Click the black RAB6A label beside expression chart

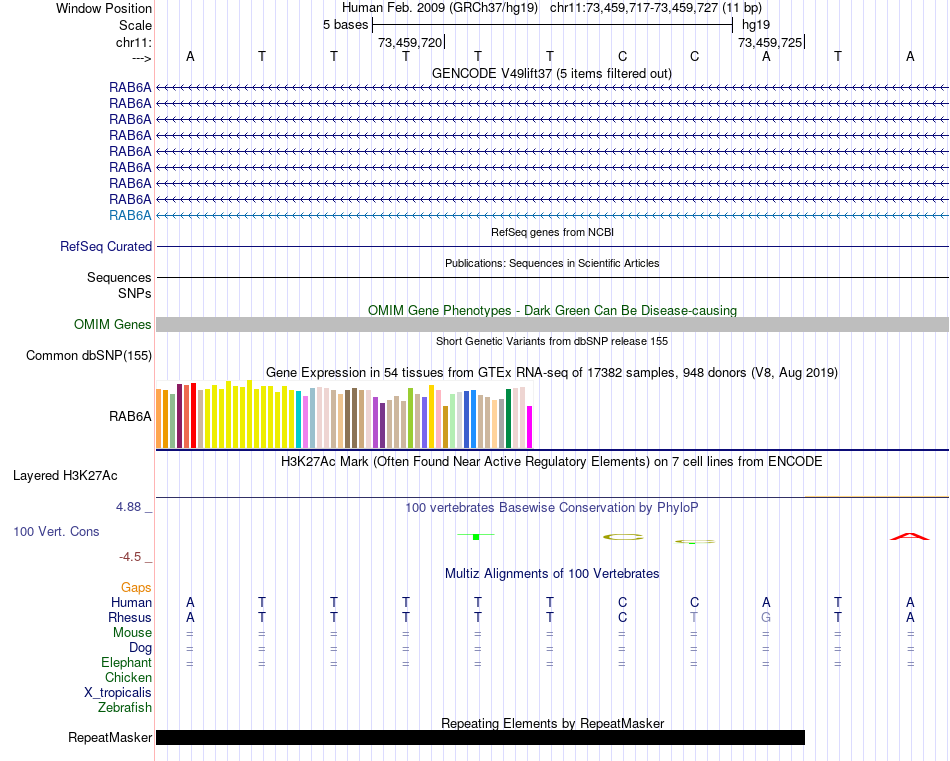(x=130, y=416)
